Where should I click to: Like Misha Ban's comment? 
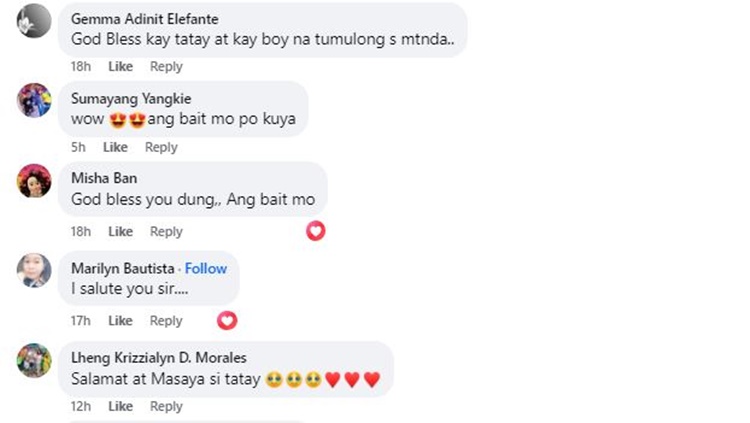click(121, 232)
